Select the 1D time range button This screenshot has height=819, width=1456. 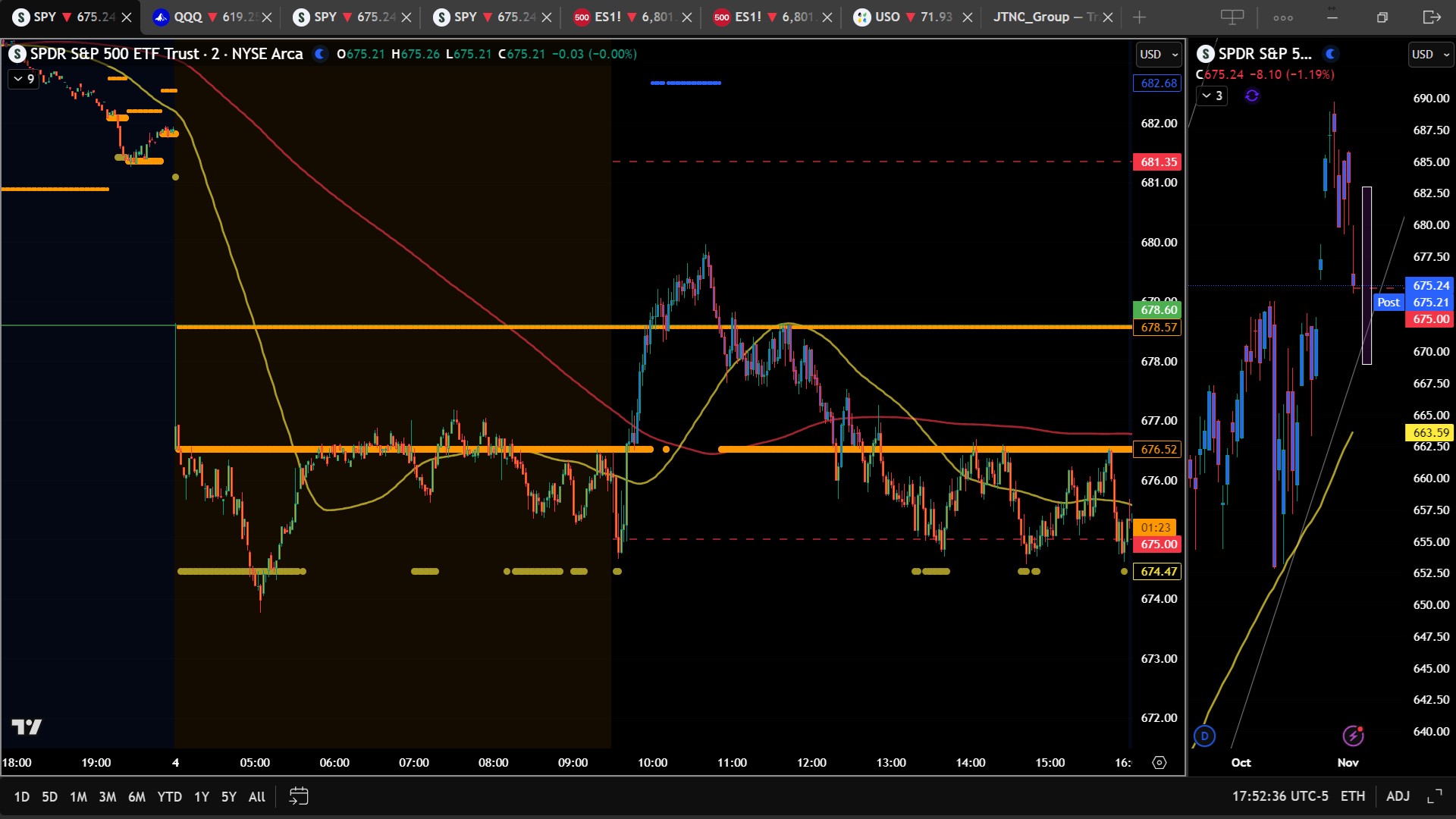(x=21, y=796)
